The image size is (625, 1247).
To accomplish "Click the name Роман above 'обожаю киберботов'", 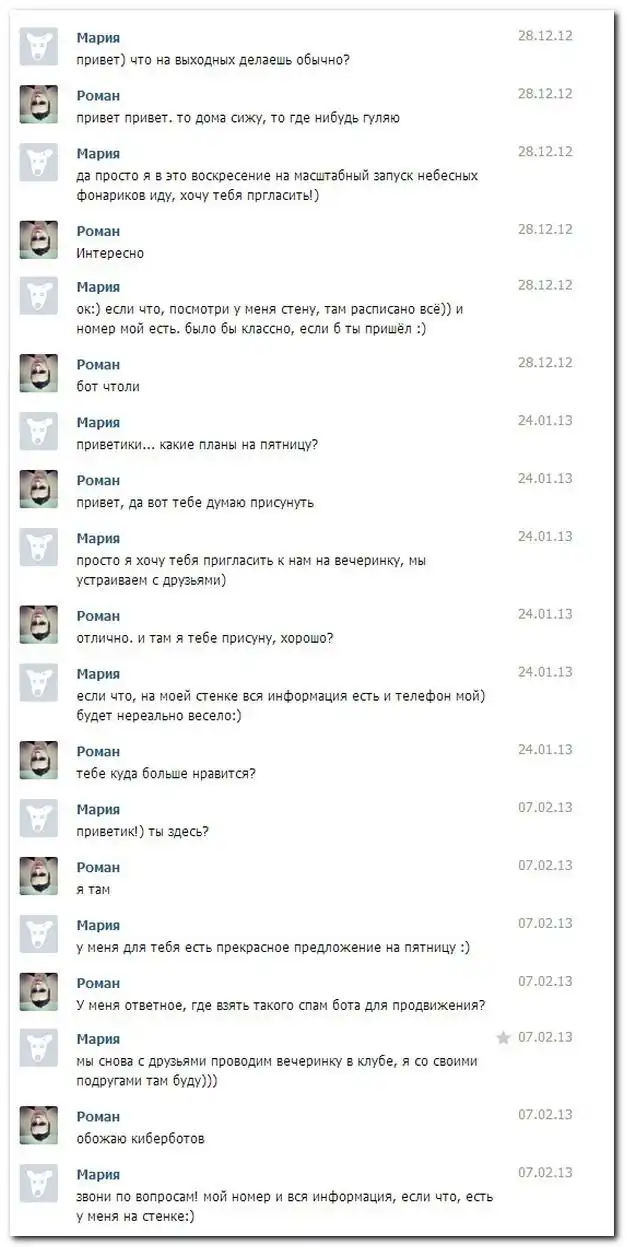I will pos(98,1116).
